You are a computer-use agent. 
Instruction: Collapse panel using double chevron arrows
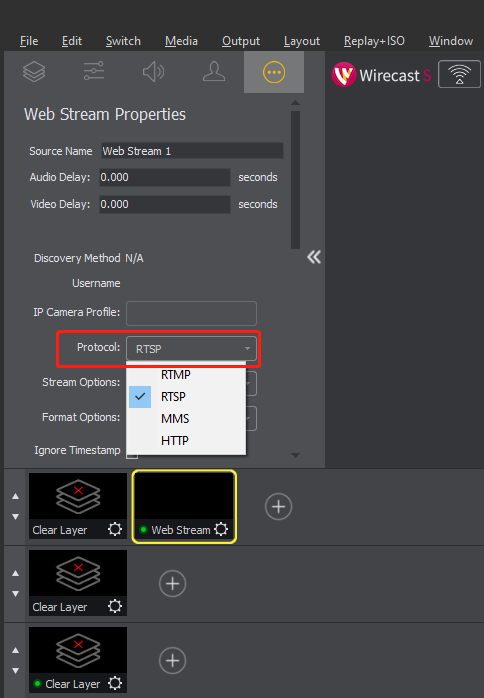(314, 257)
